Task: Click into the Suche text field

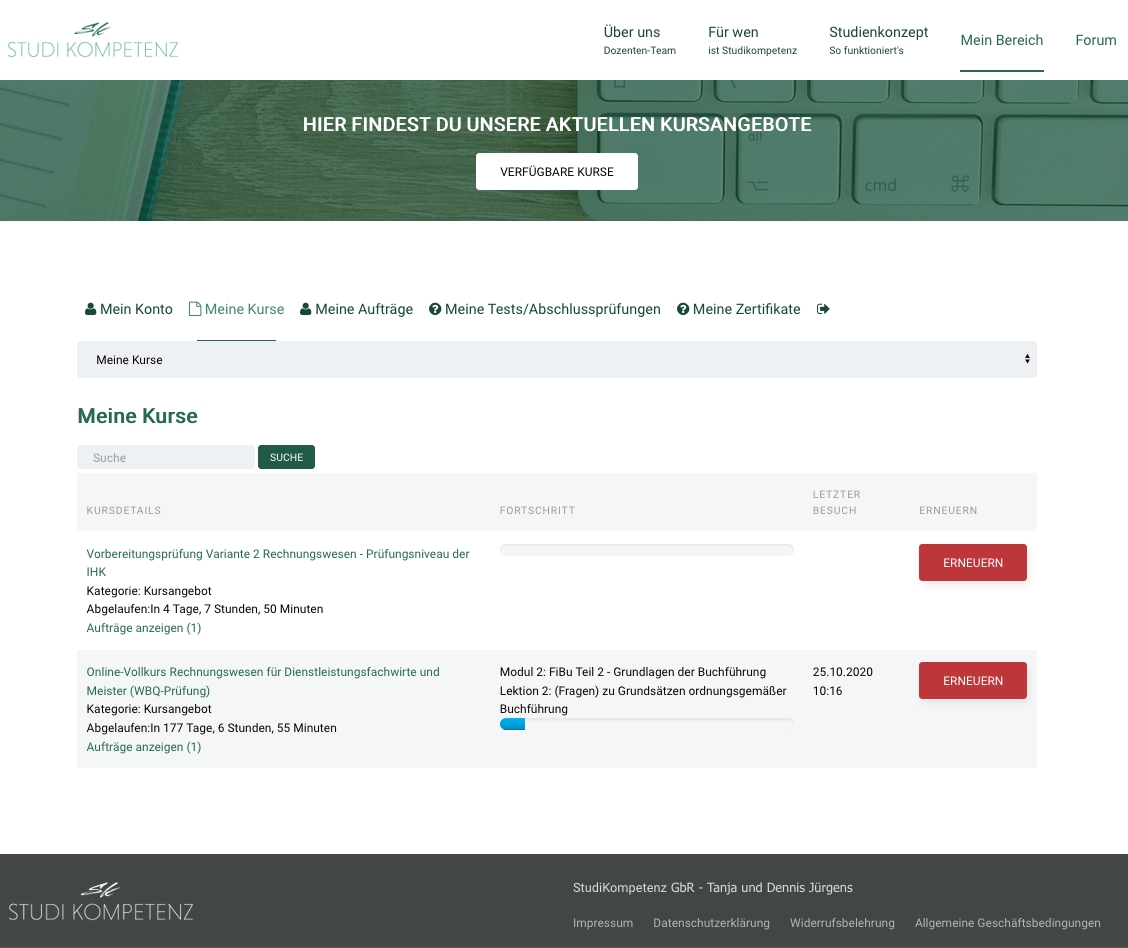Action: [166, 457]
